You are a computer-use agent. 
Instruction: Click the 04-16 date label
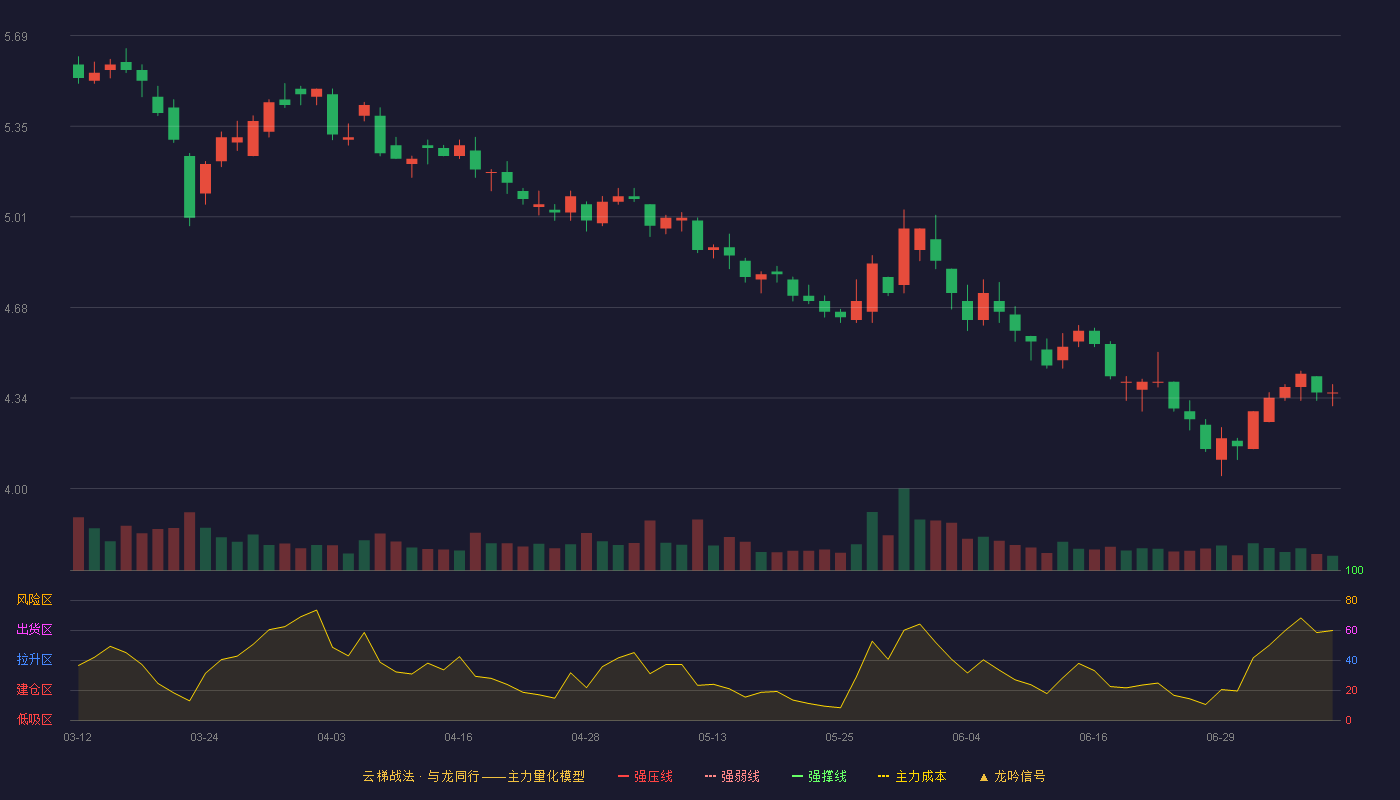458,737
